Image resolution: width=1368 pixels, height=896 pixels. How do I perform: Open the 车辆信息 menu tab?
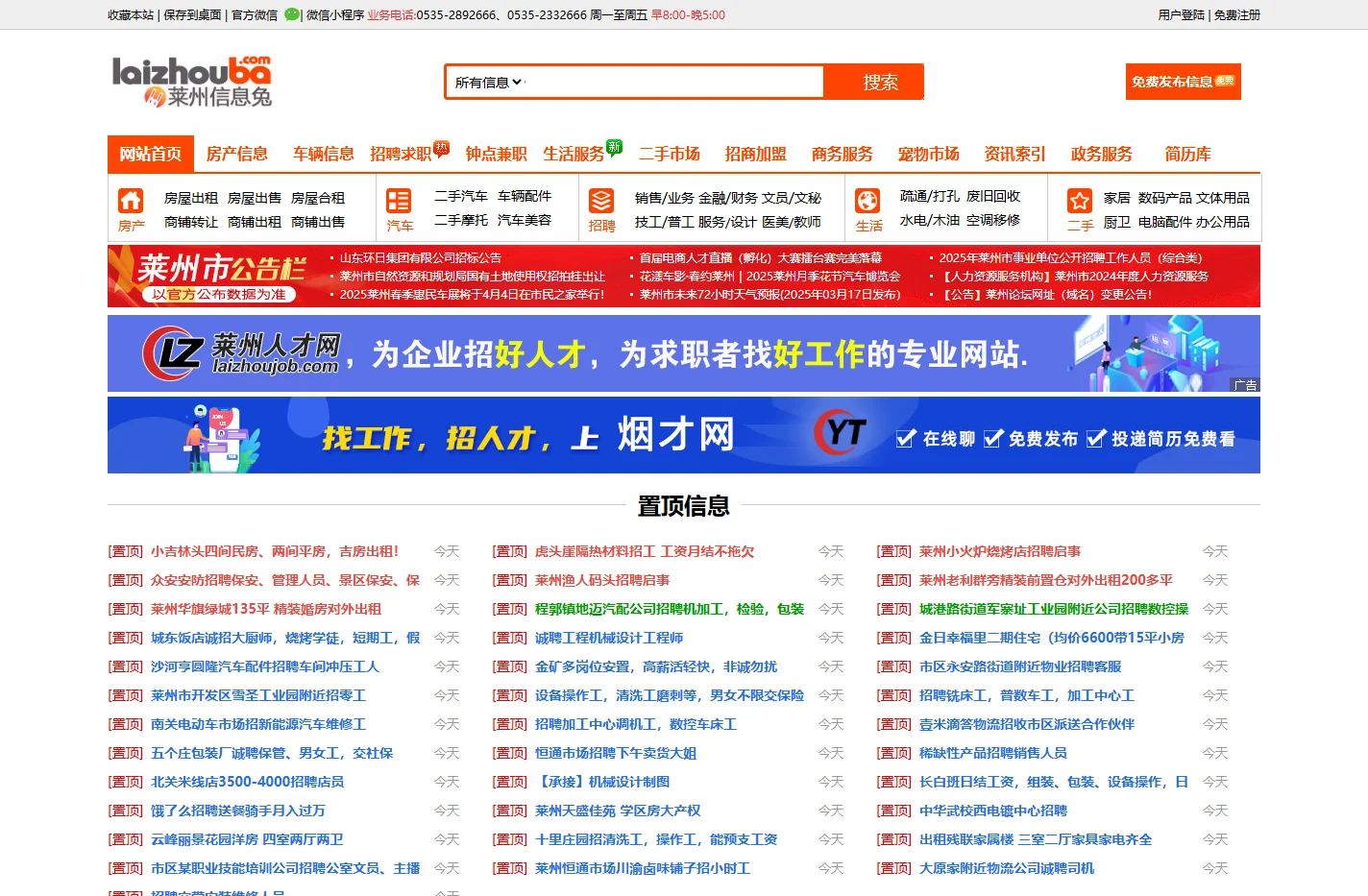click(324, 154)
